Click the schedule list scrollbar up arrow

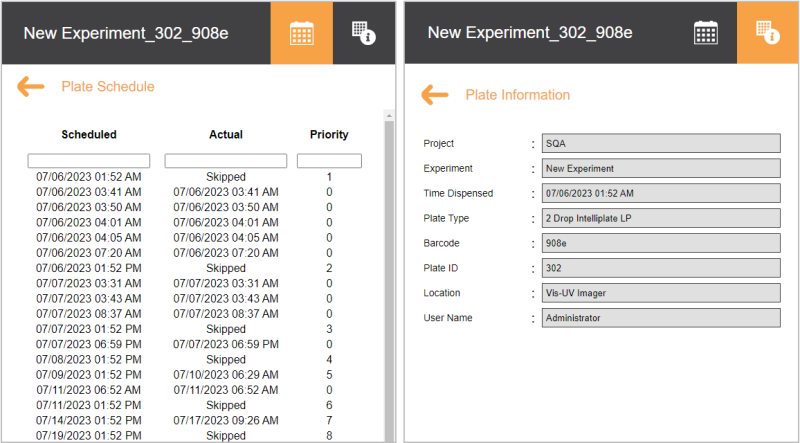tap(389, 116)
